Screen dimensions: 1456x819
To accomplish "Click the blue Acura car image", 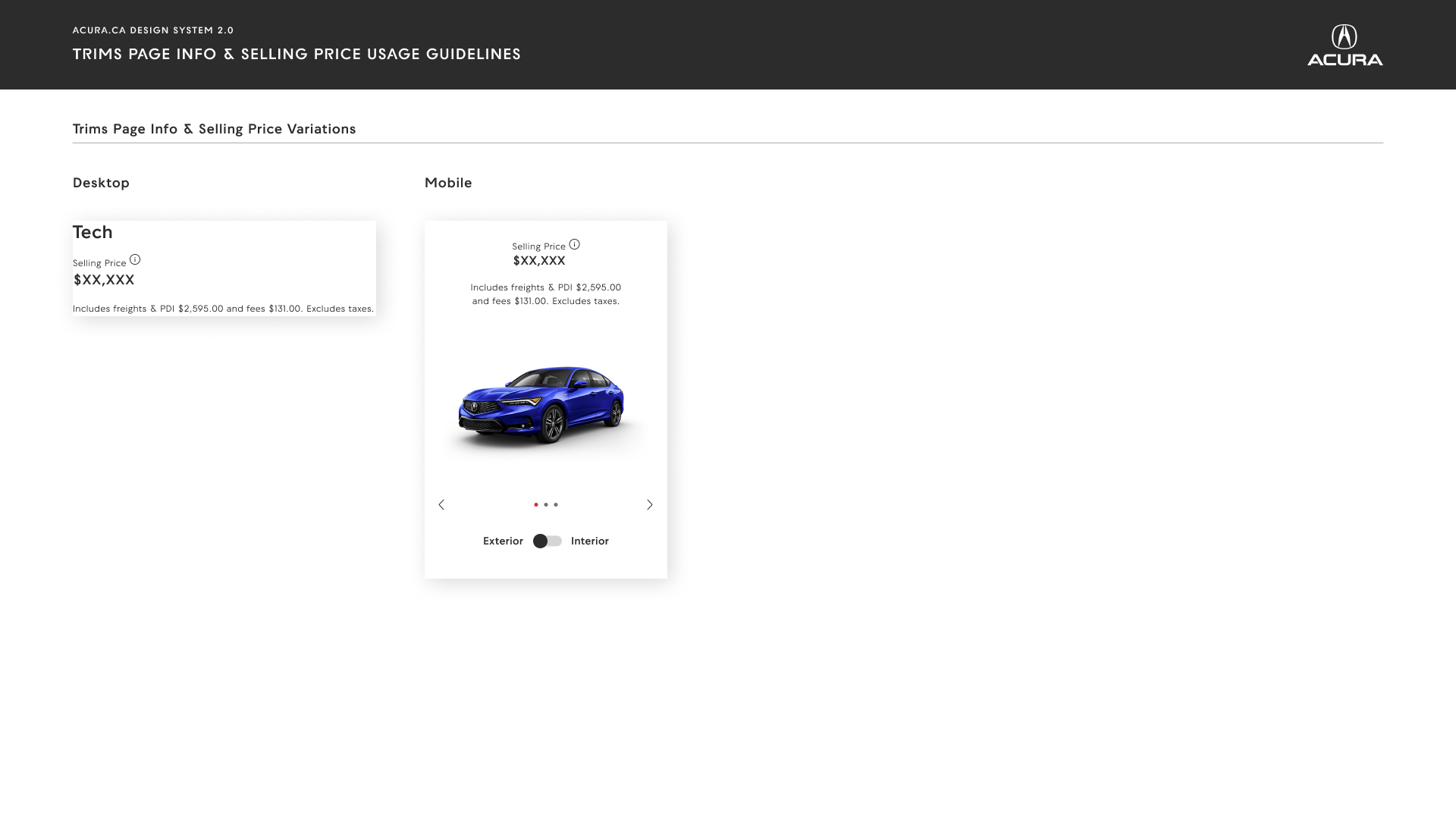I will click(x=541, y=406).
